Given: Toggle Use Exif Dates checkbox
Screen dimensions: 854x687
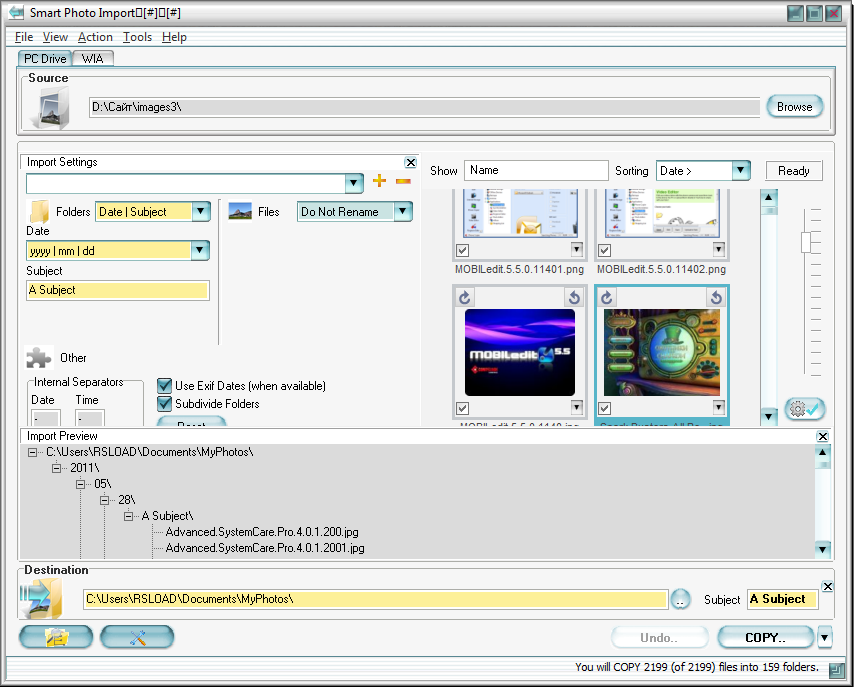Looking at the screenshot, I should point(164,386).
